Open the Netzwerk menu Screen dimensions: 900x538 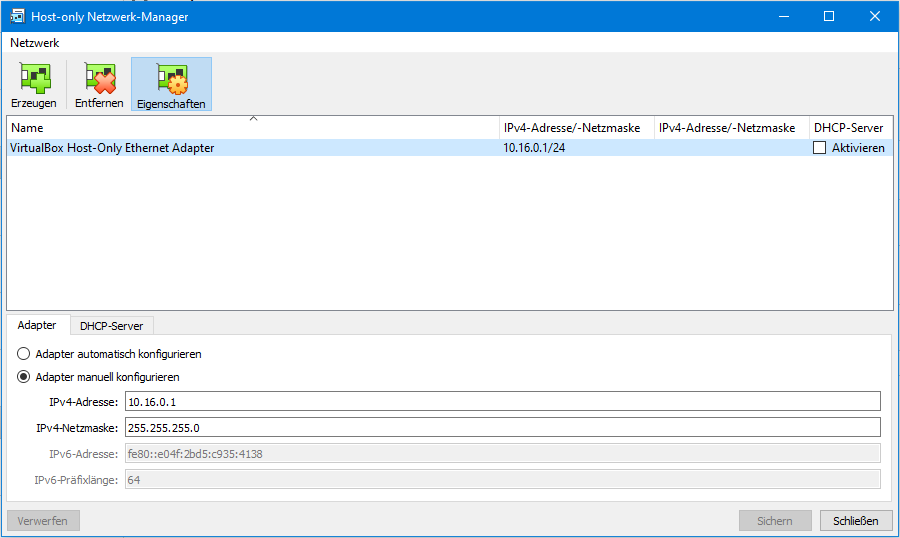pyautogui.click(x=34, y=42)
